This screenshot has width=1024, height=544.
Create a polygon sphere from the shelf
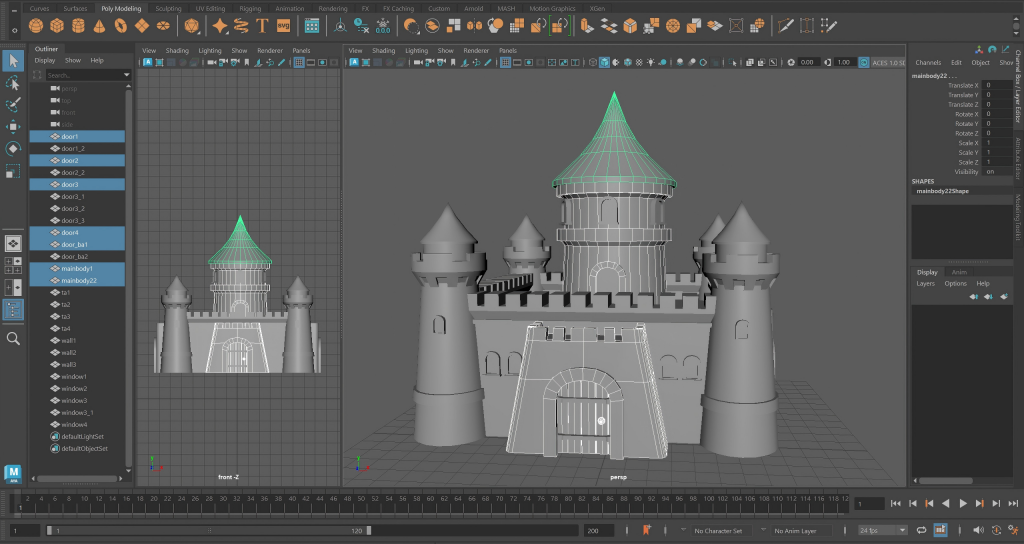coord(36,25)
